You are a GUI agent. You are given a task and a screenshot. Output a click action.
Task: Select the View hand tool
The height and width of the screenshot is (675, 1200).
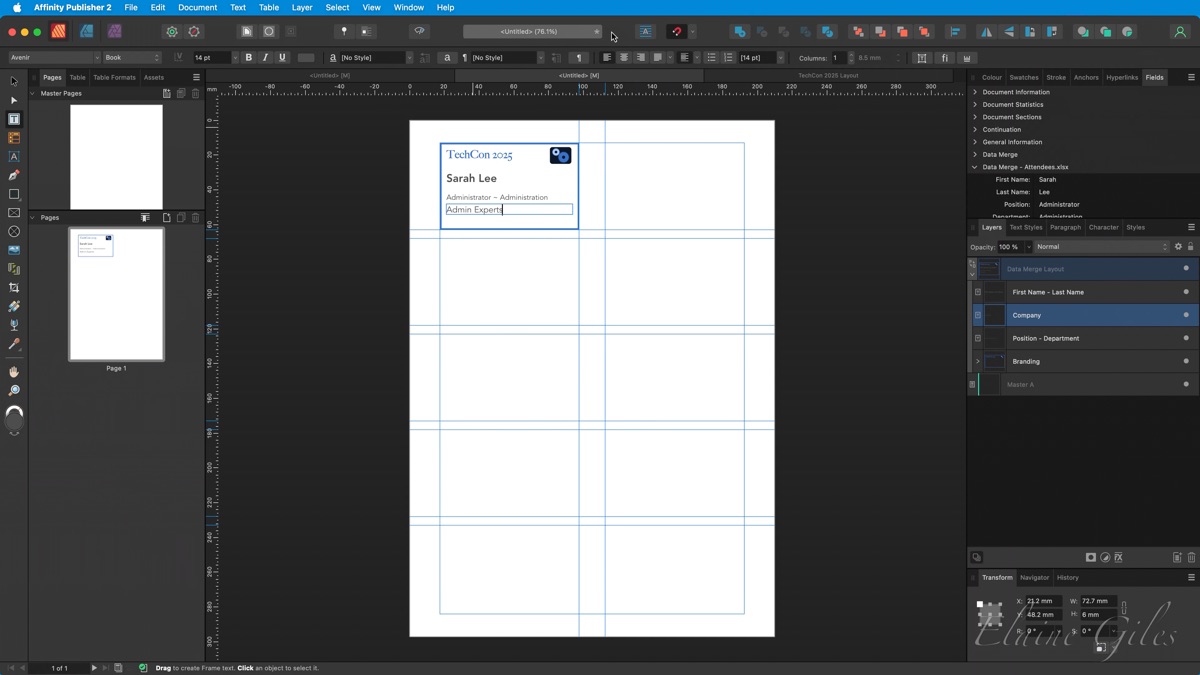[x=14, y=372]
